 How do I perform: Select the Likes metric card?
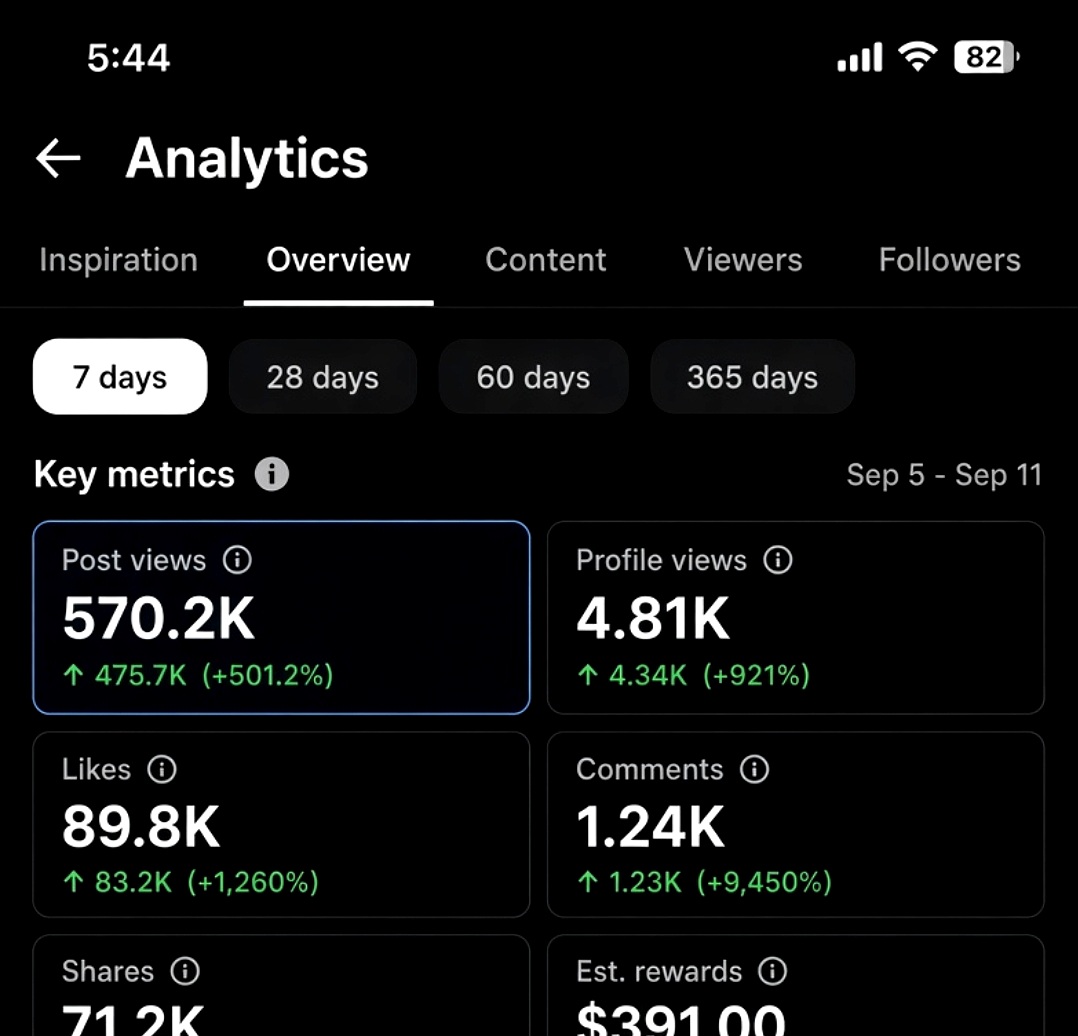[281, 824]
